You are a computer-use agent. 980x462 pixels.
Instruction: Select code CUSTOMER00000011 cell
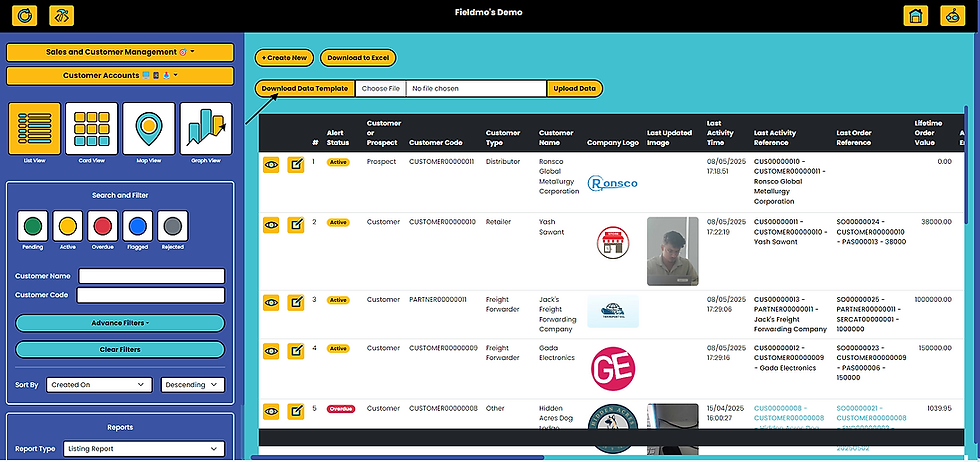pyautogui.click(x=441, y=162)
